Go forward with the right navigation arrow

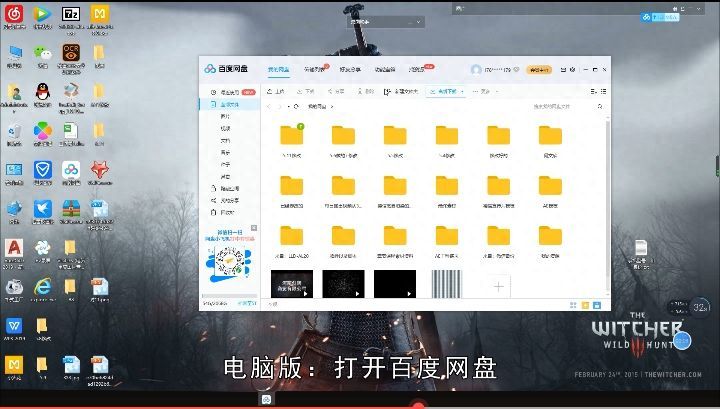click(279, 106)
